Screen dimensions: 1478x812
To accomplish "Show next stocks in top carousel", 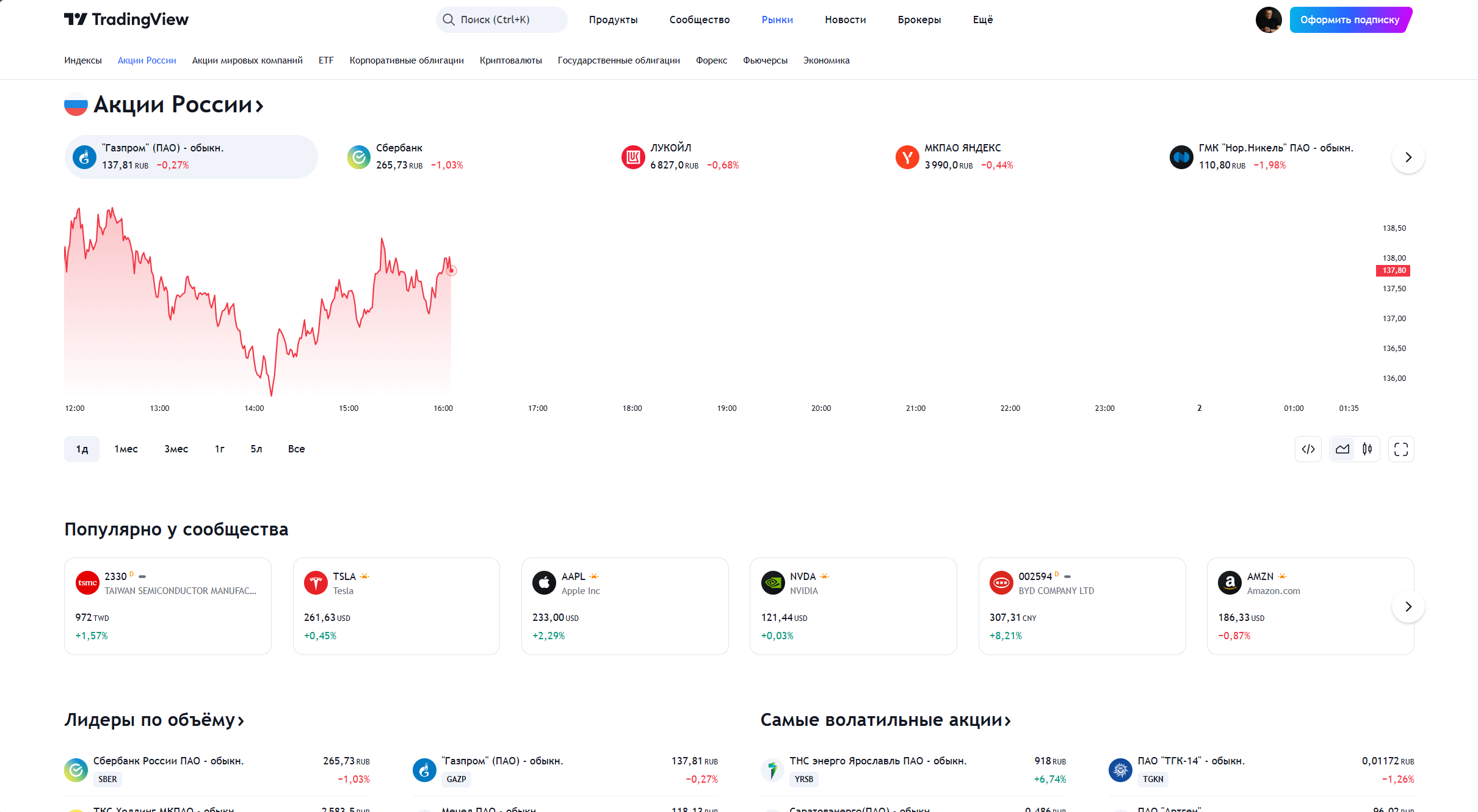I will pos(1408,157).
